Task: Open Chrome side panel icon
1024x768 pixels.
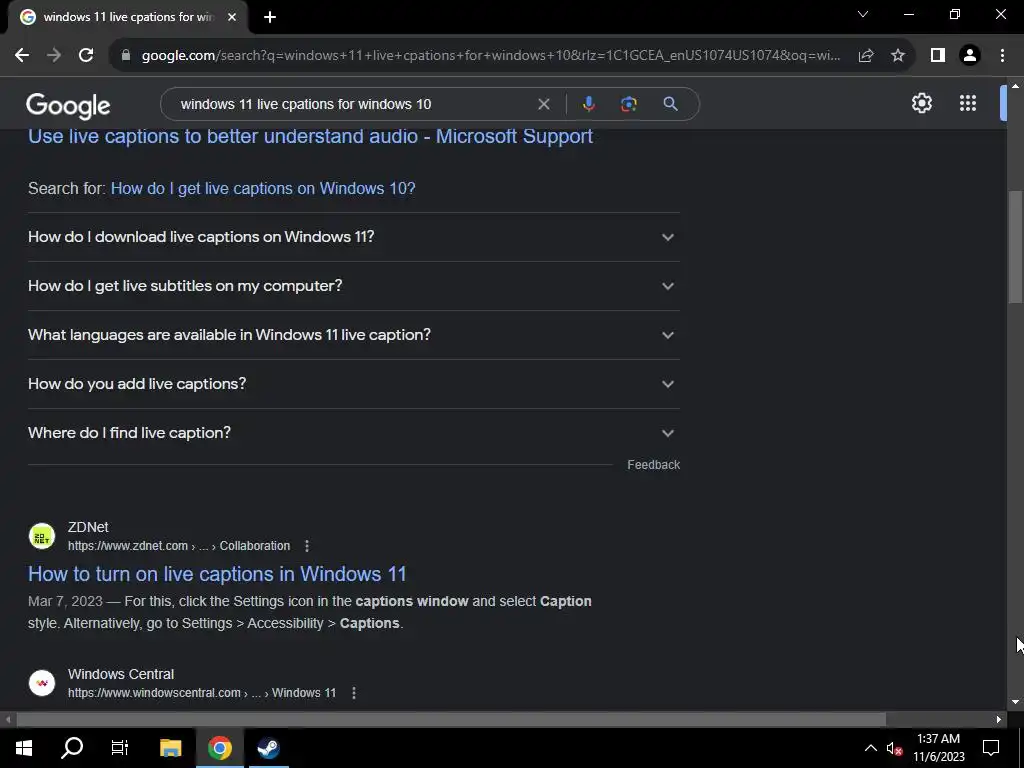Action: pyautogui.click(x=938, y=56)
